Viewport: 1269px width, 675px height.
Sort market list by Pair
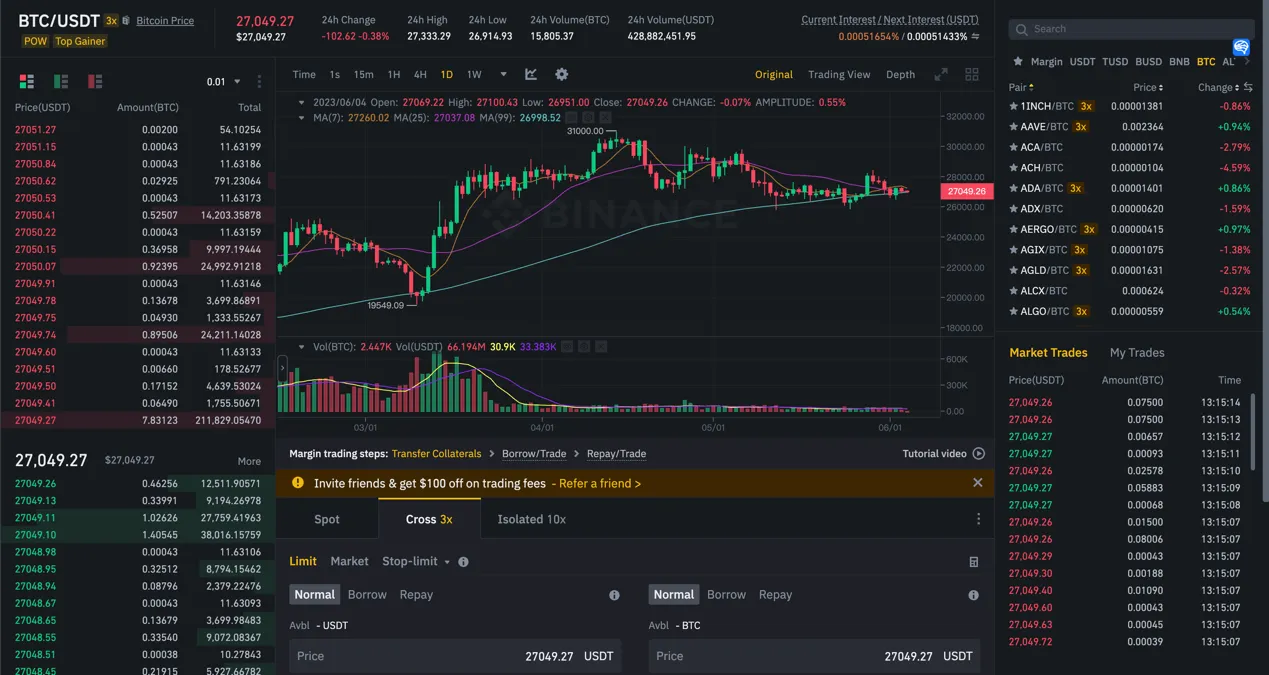coord(1019,87)
